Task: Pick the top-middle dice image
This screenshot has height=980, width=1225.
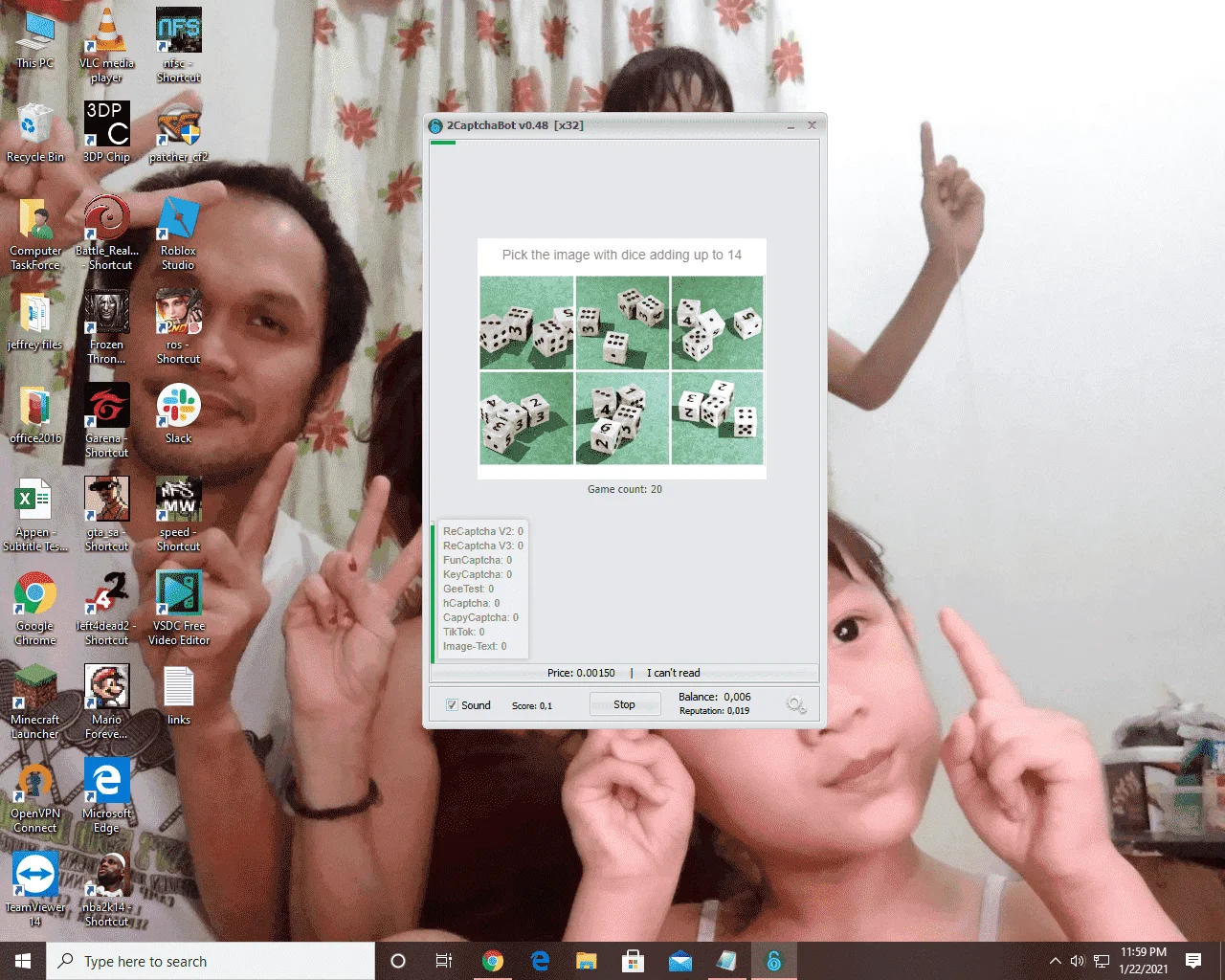Action: pyautogui.click(x=622, y=323)
